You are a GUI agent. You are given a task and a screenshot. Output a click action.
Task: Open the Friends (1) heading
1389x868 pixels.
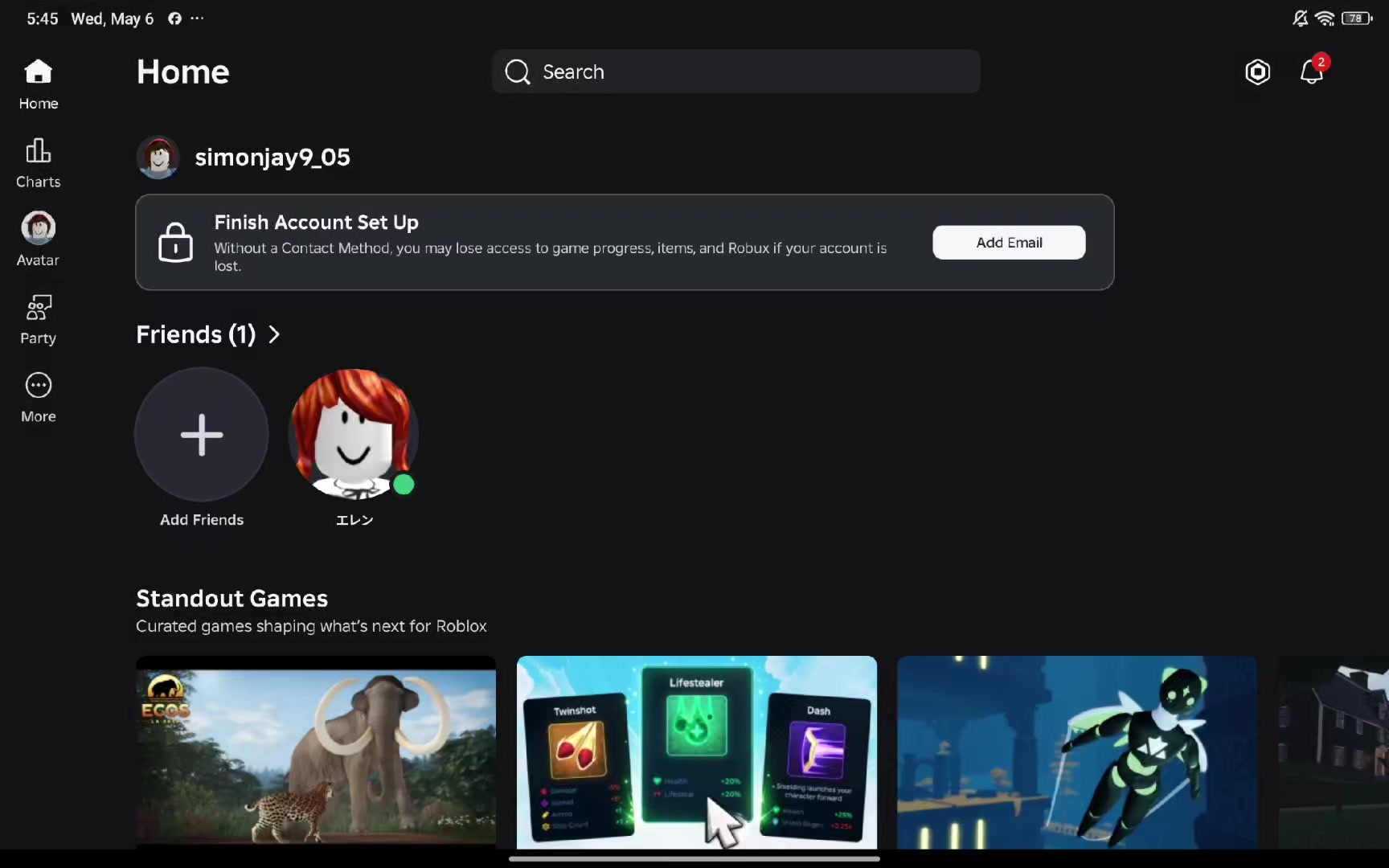coord(196,334)
